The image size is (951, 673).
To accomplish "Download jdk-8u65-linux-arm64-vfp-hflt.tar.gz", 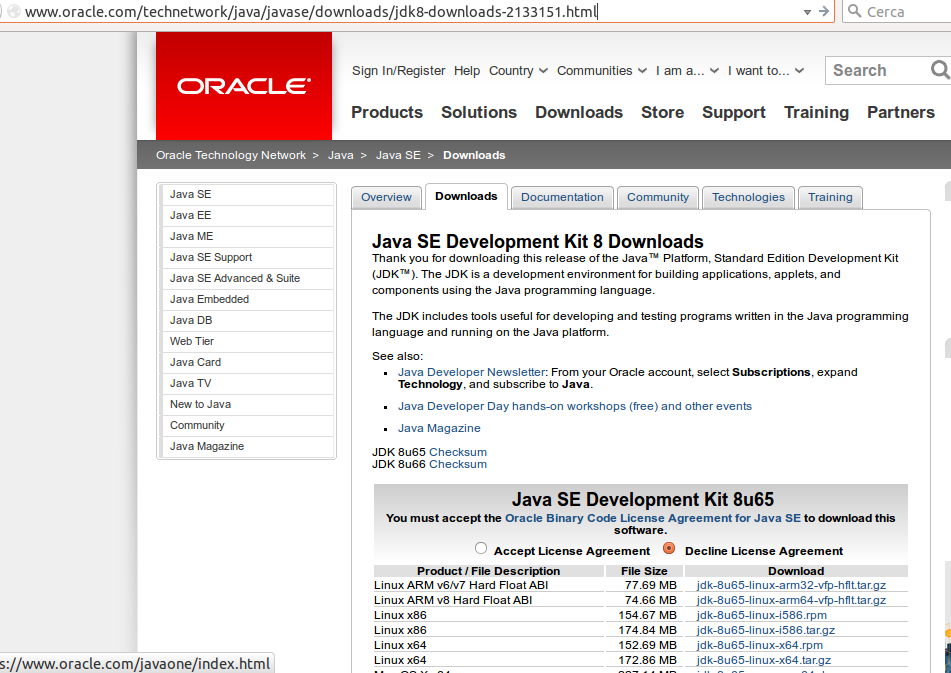I will pyautogui.click(x=791, y=600).
